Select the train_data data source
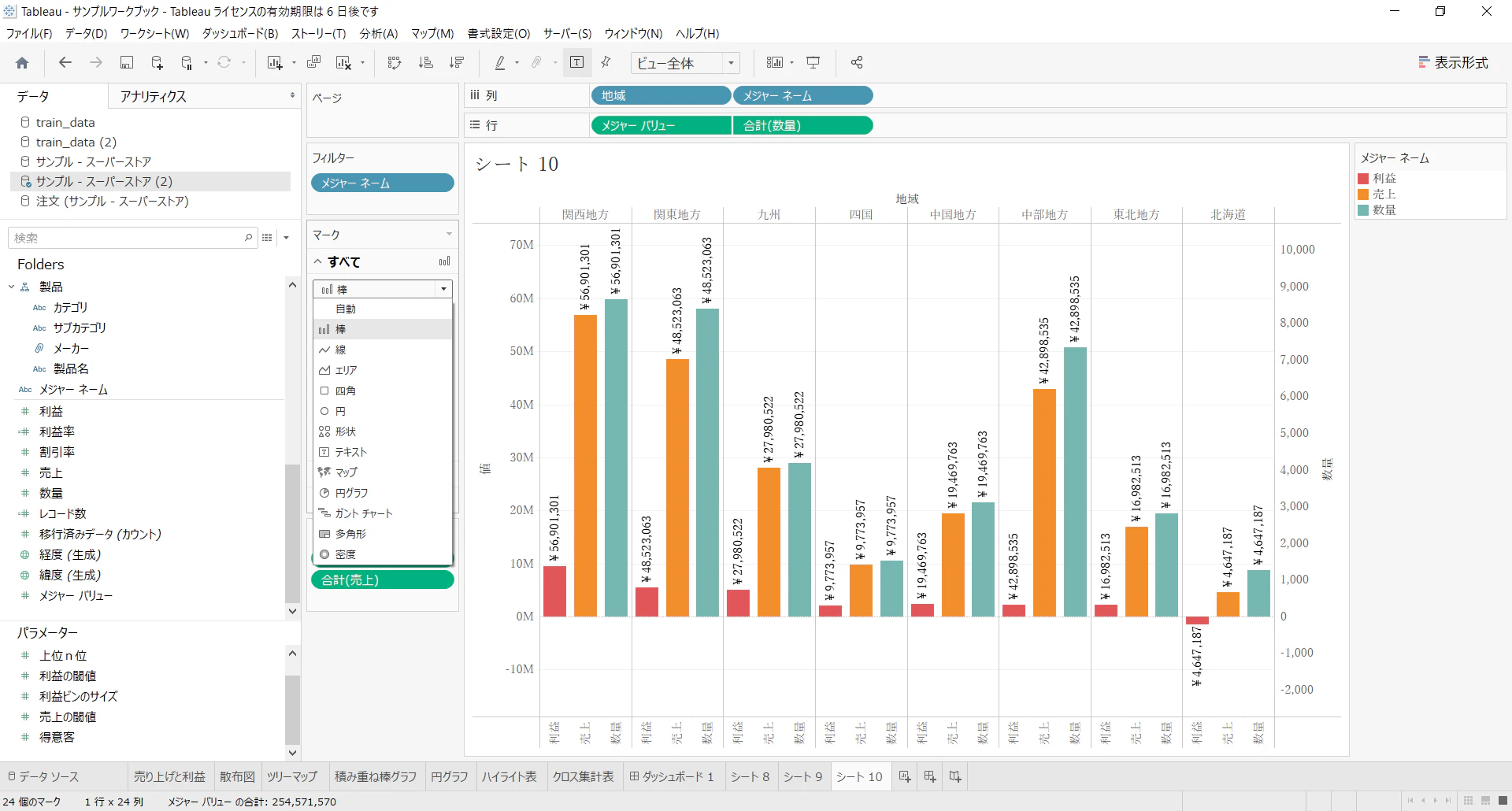The width and height of the screenshot is (1512, 811). [x=65, y=122]
